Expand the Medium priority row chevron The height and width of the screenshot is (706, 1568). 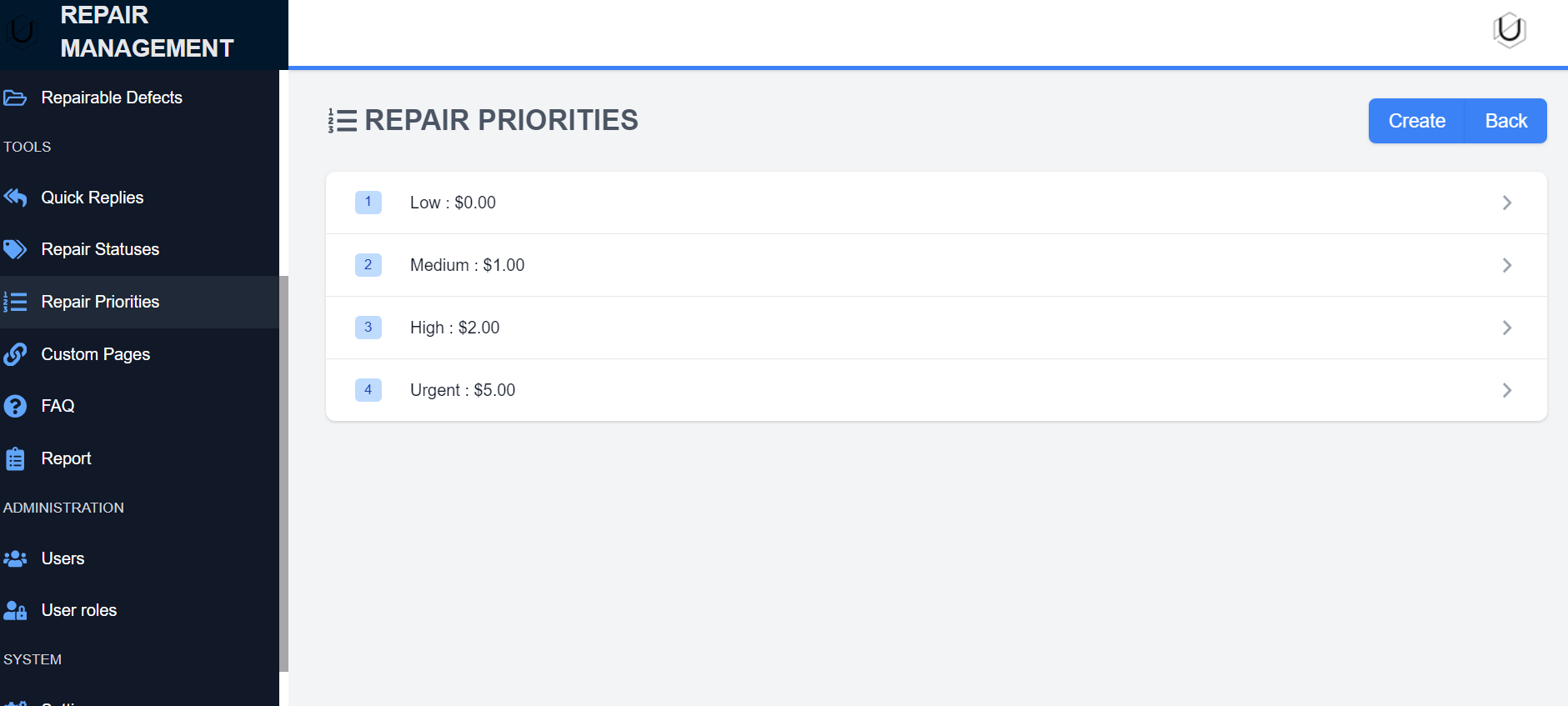(1506, 265)
